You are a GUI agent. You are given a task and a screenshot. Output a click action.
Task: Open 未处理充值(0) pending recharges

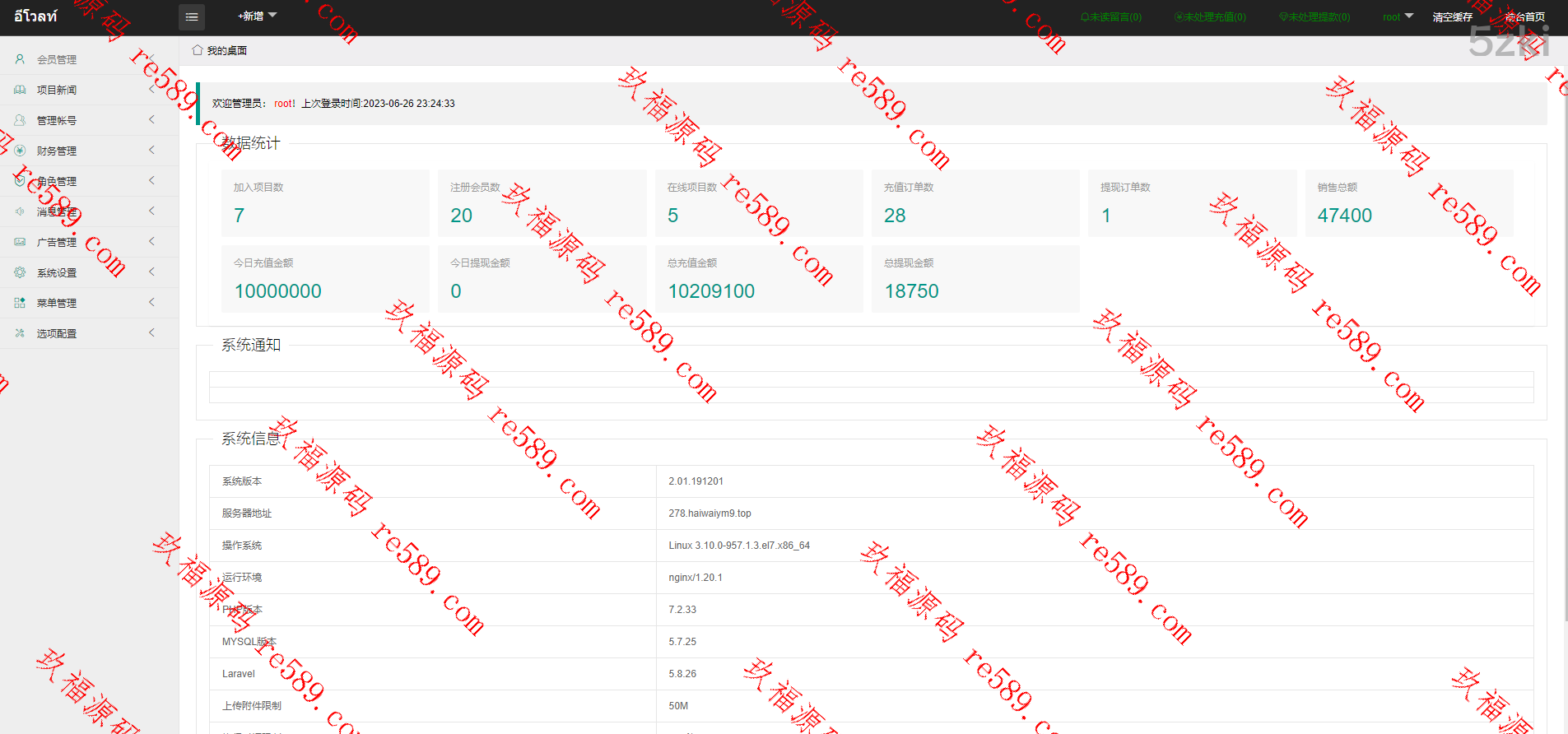click(1210, 17)
